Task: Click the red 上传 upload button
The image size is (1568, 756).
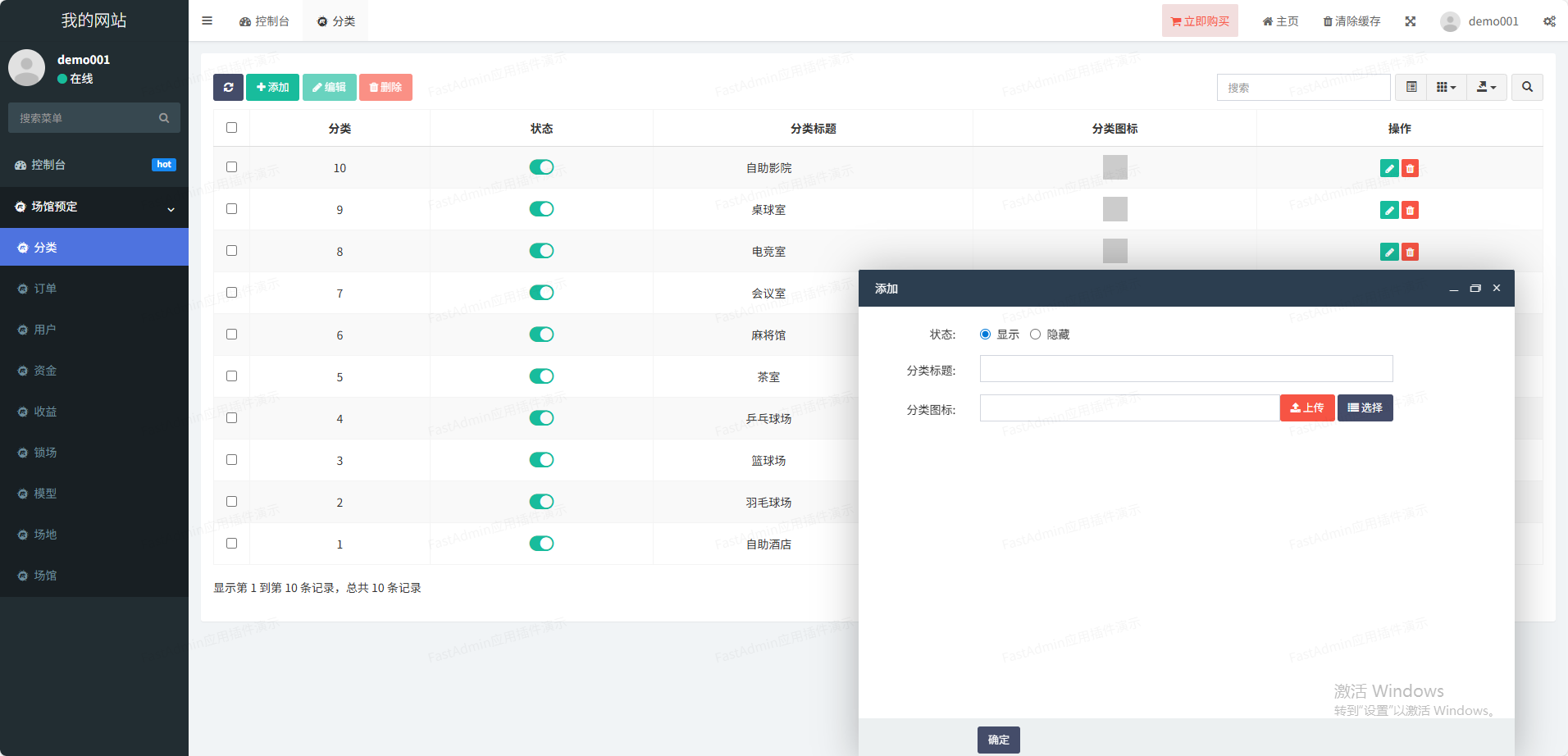Action: click(x=1307, y=408)
